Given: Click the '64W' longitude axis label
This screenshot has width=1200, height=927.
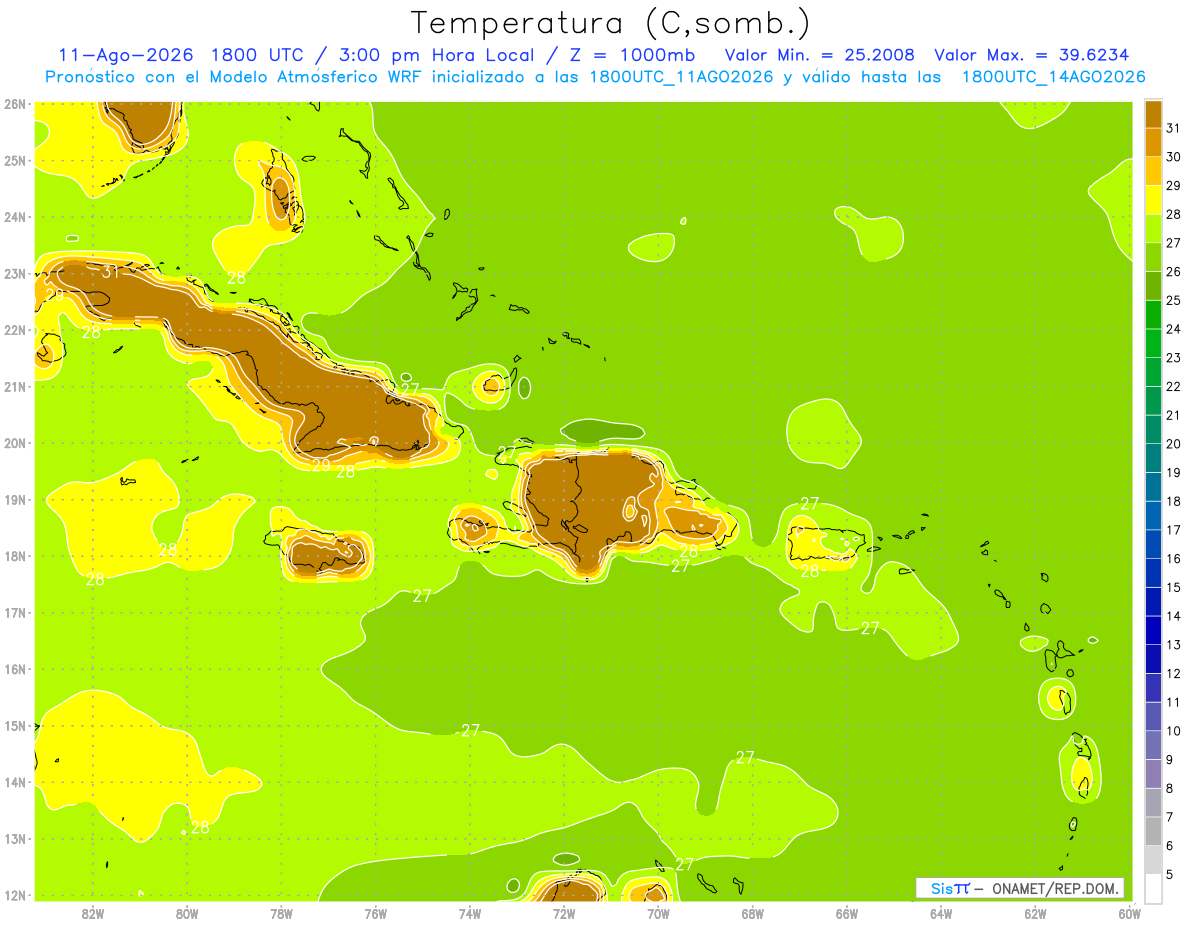Looking at the screenshot, I should (x=941, y=913).
